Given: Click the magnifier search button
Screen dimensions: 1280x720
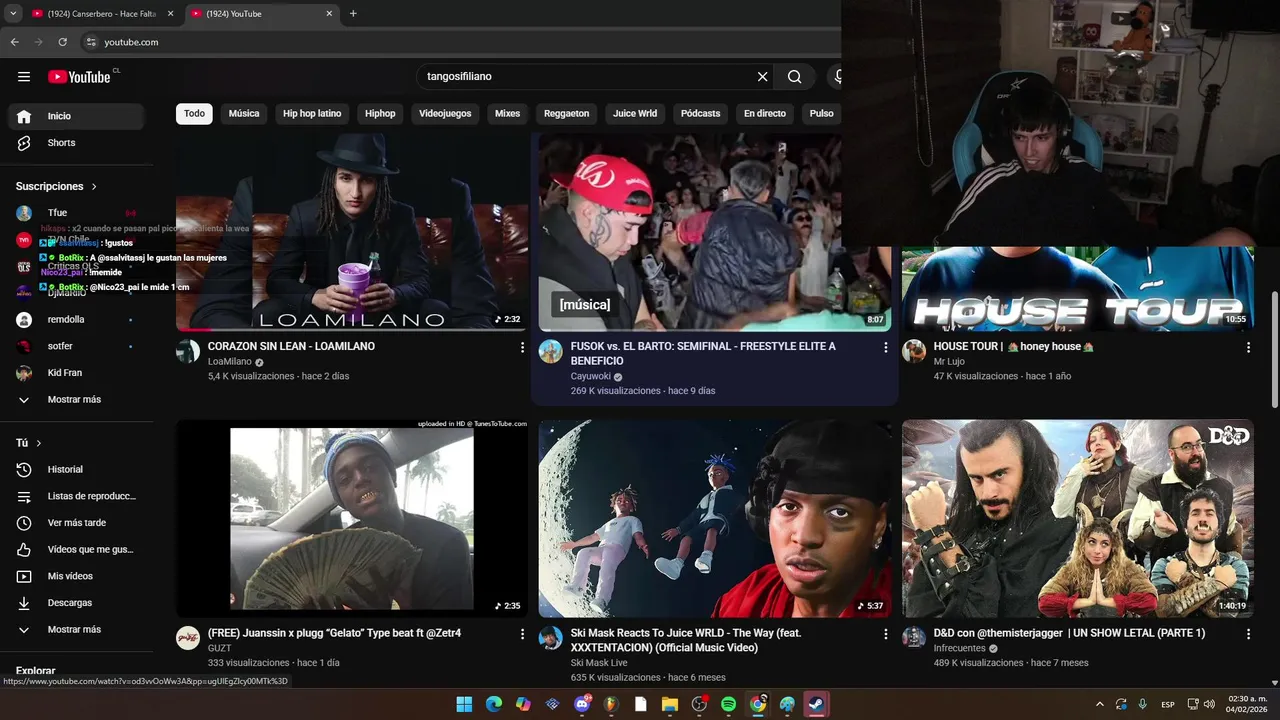Looking at the screenshot, I should click(x=794, y=76).
